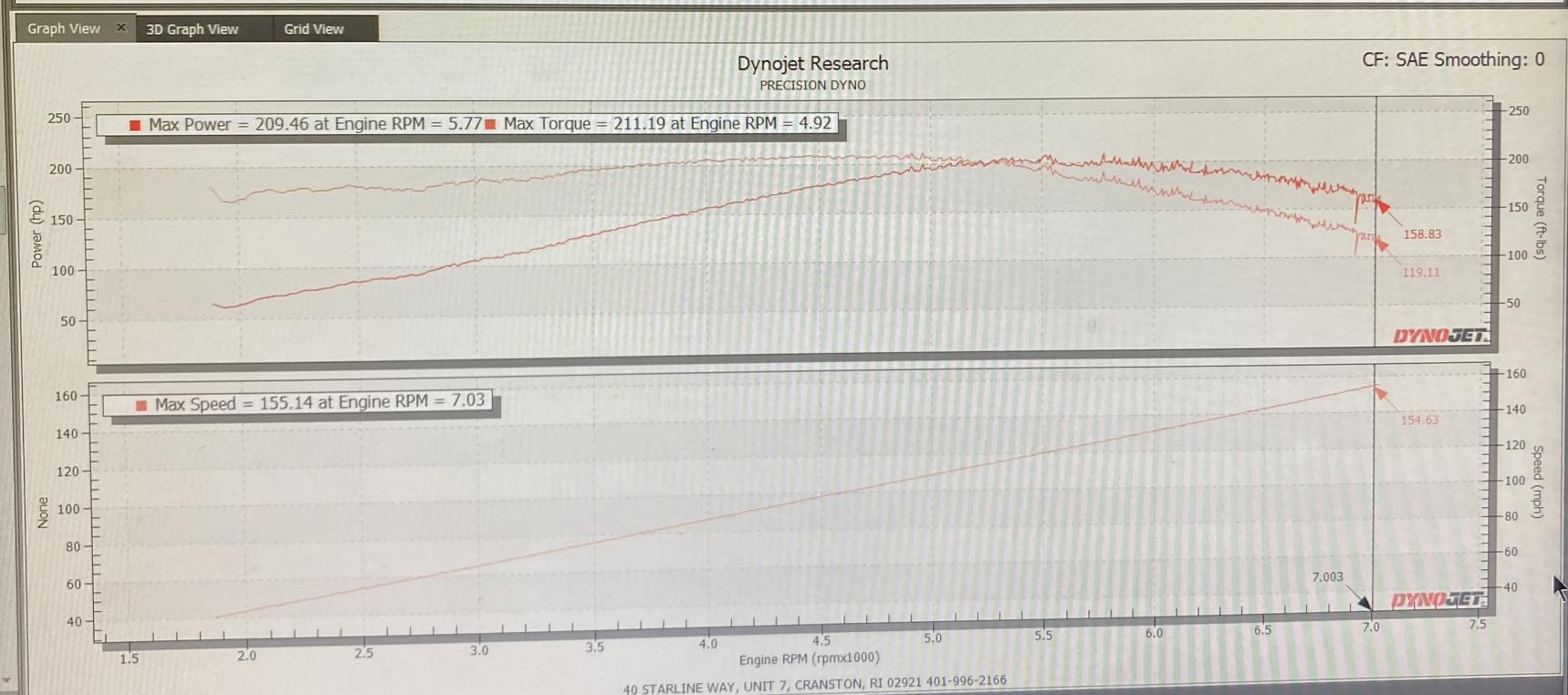Click the None axis label on lower graph
The image size is (1568, 695).
pyautogui.click(x=42, y=513)
